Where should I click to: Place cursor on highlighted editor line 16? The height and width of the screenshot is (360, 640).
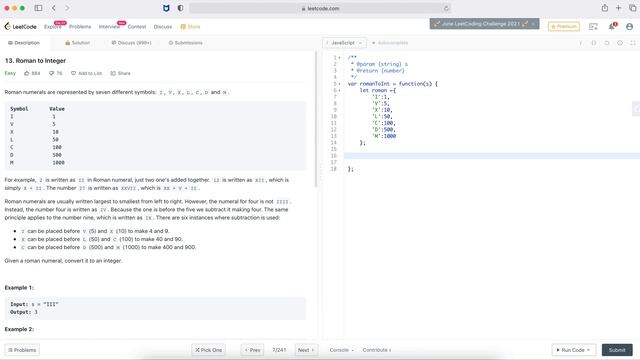pyautogui.click(x=492, y=156)
